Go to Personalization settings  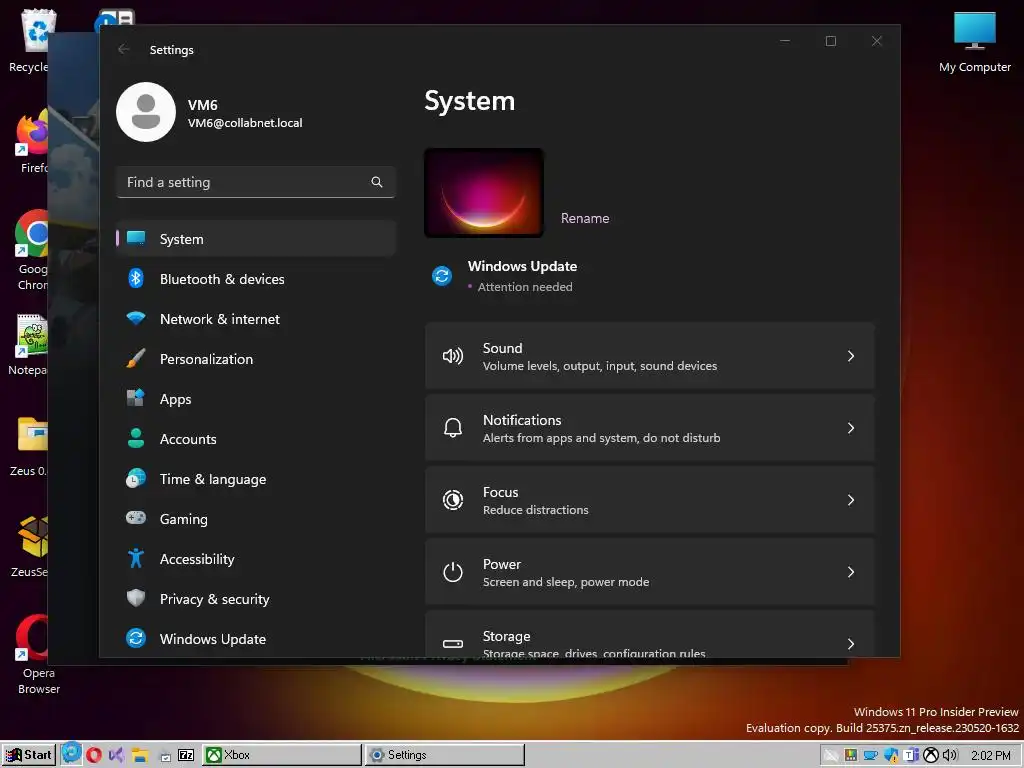(256, 359)
